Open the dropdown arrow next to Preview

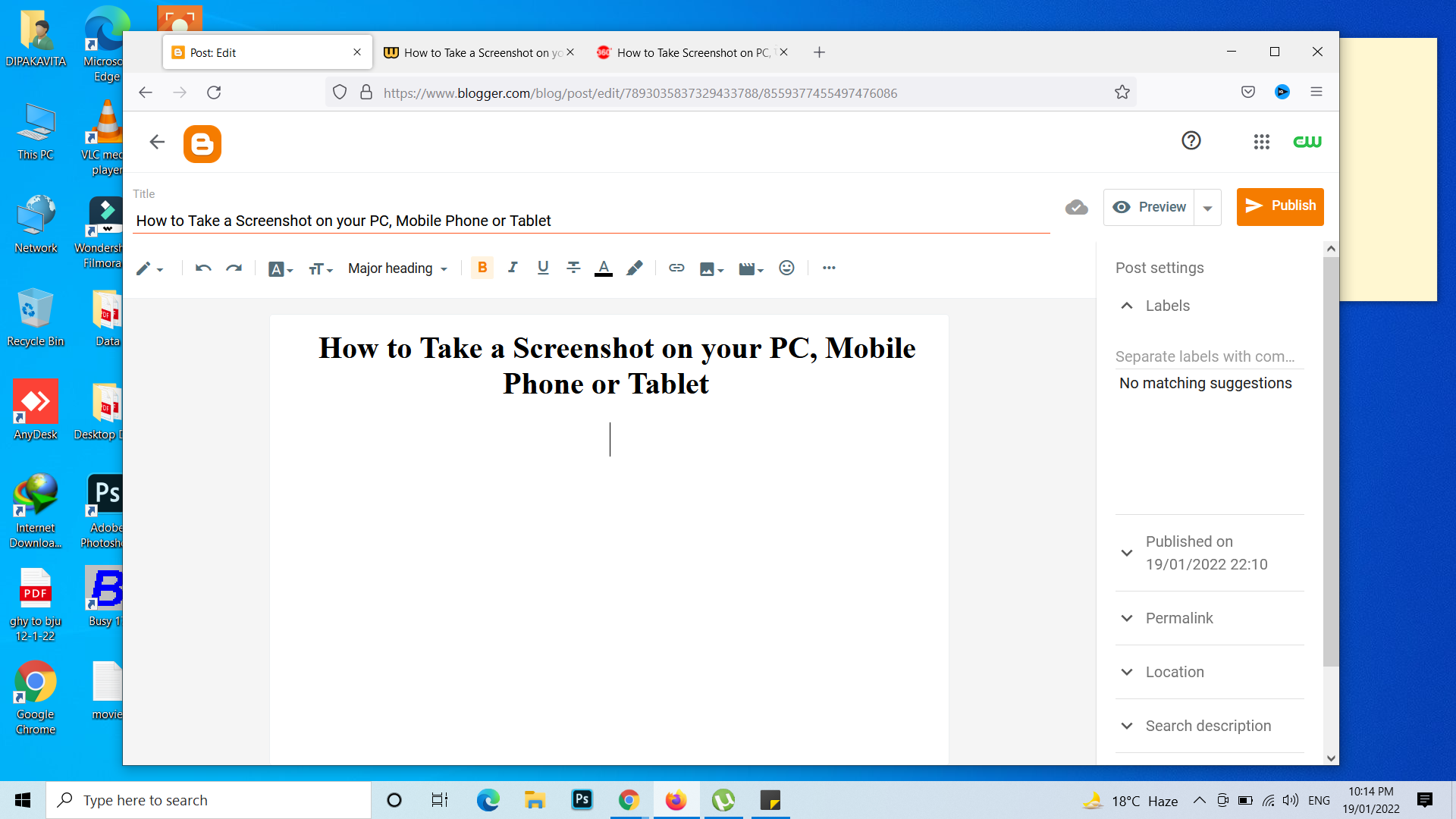pos(1207,208)
